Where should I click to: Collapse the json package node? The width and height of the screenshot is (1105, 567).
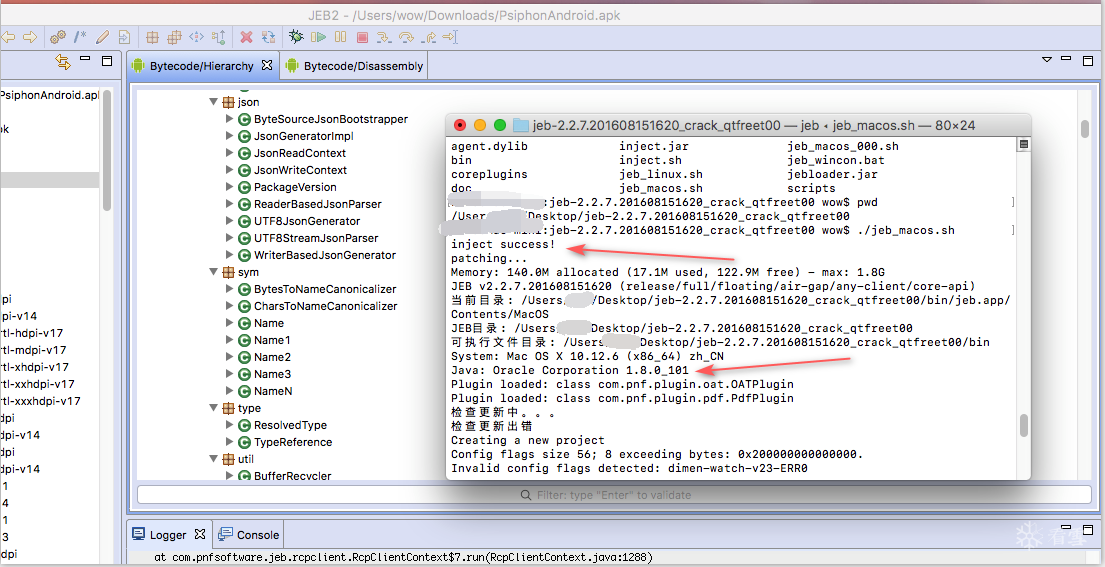[214, 102]
